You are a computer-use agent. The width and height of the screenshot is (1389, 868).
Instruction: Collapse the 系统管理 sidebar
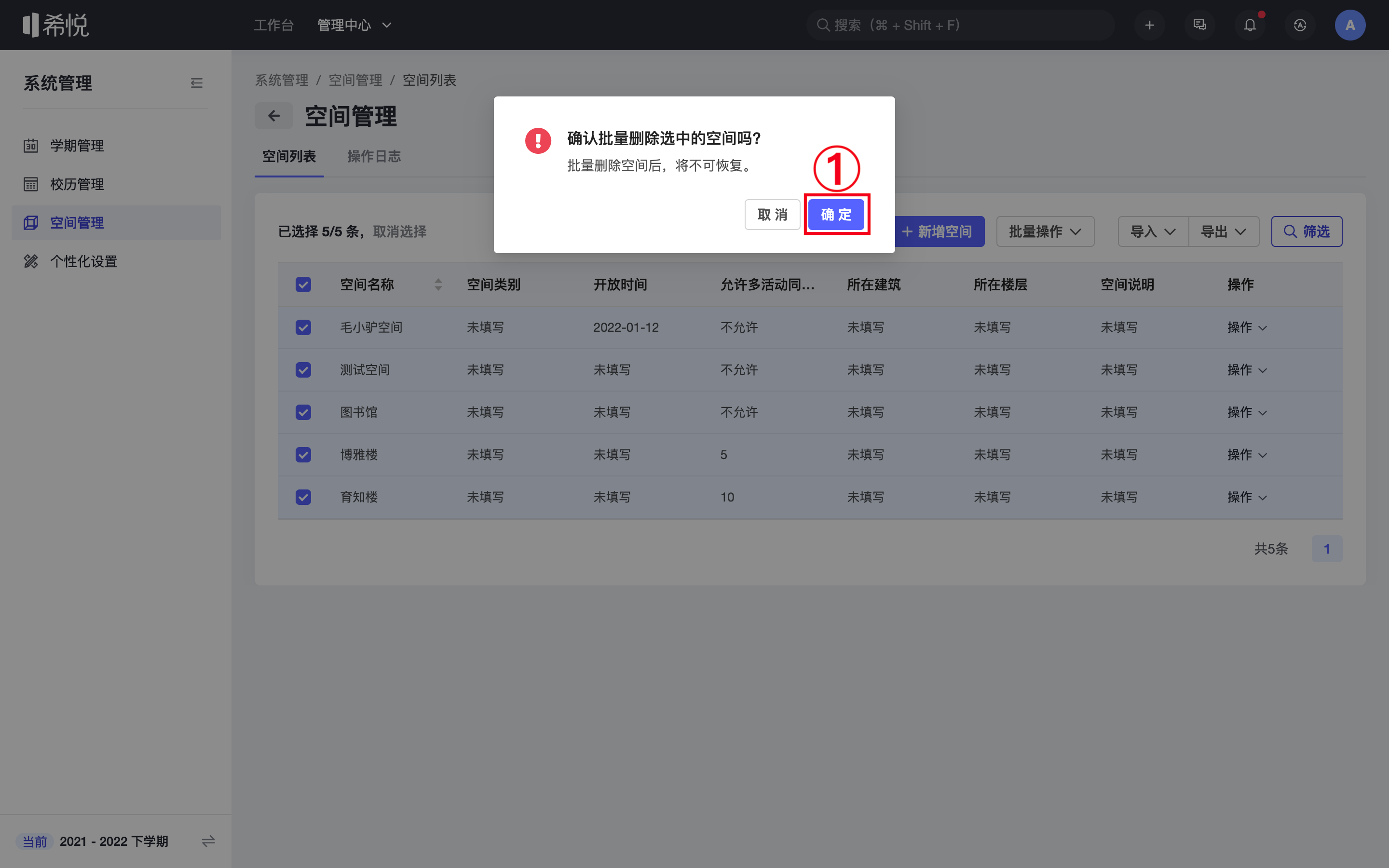point(196,83)
